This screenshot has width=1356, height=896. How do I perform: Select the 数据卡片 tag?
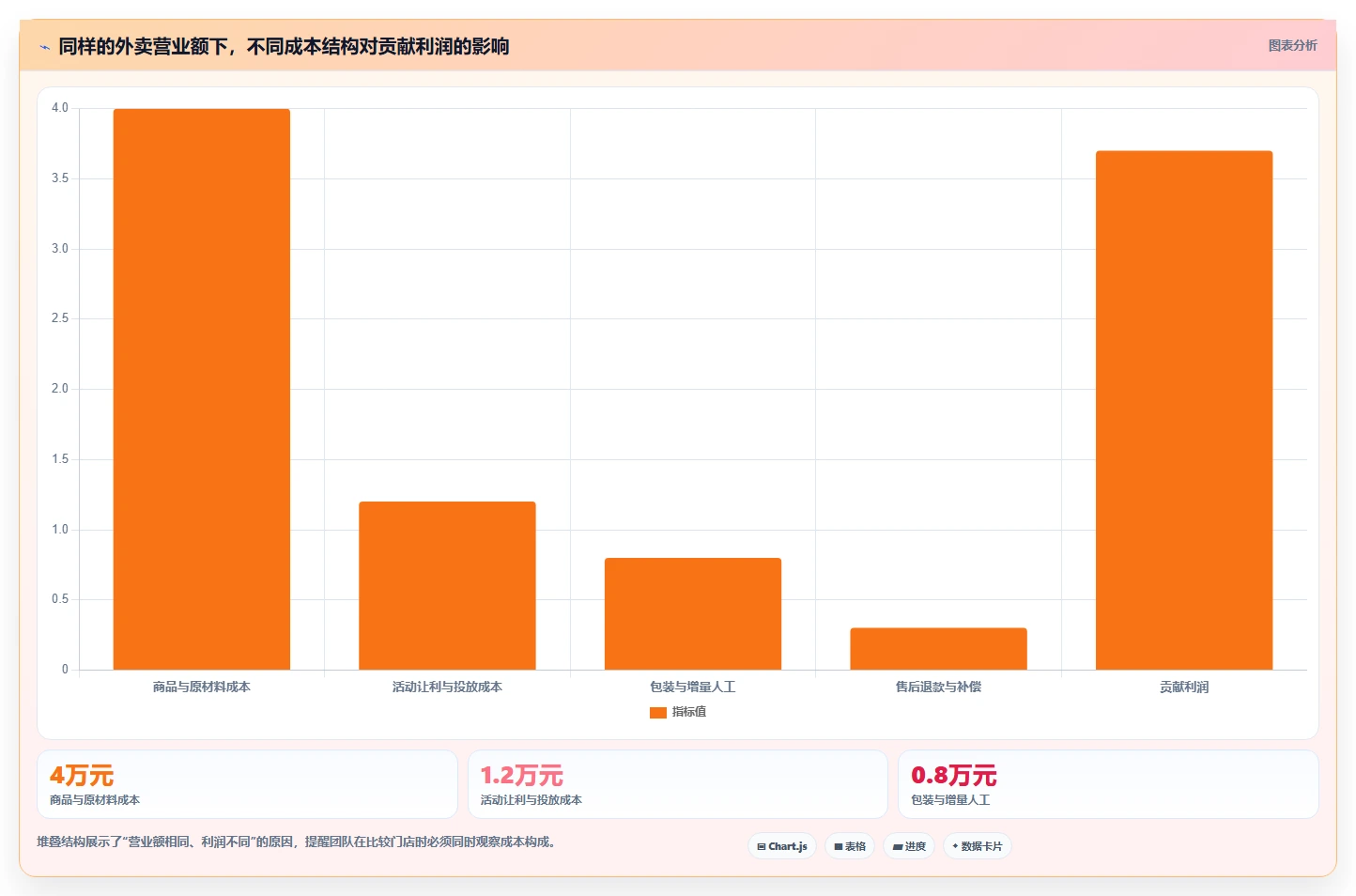pyautogui.click(x=978, y=846)
